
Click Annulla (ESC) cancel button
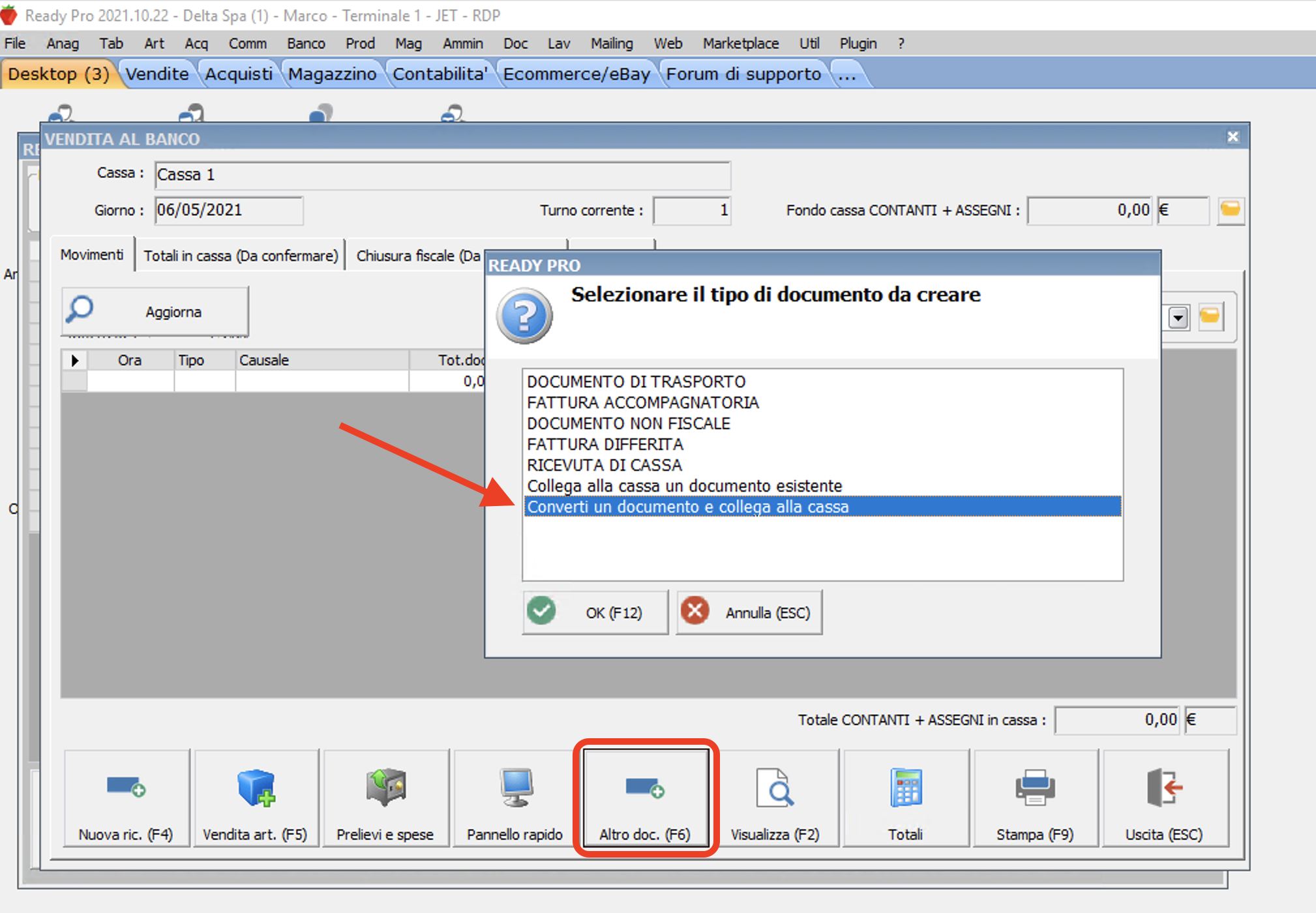749,612
